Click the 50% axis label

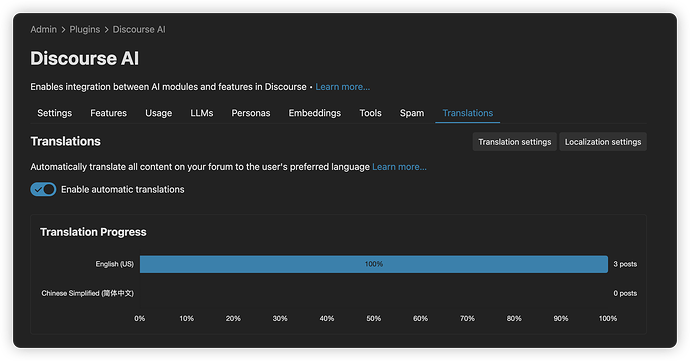tap(374, 318)
